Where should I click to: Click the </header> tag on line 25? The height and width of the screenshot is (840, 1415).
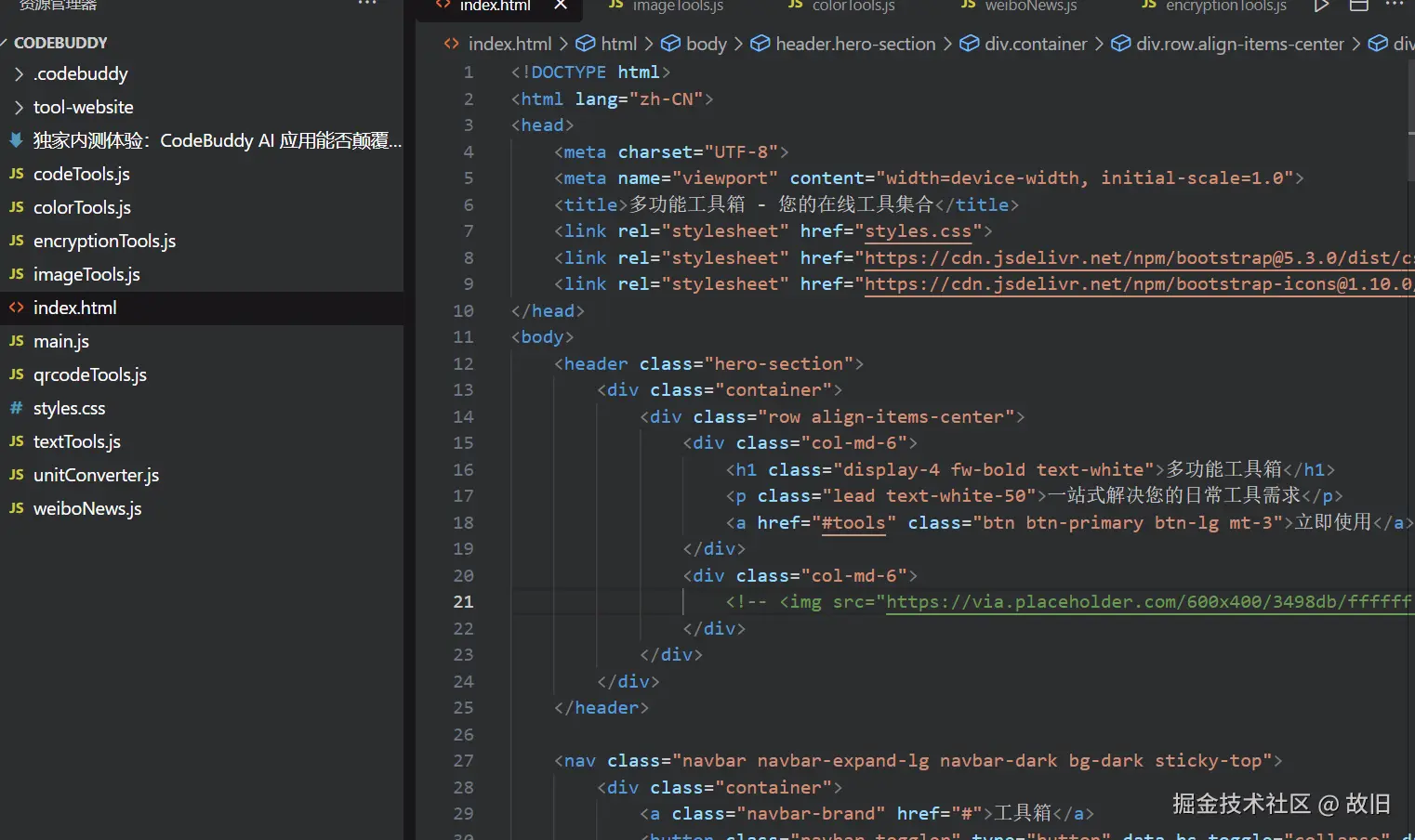[x=601, y=708]
